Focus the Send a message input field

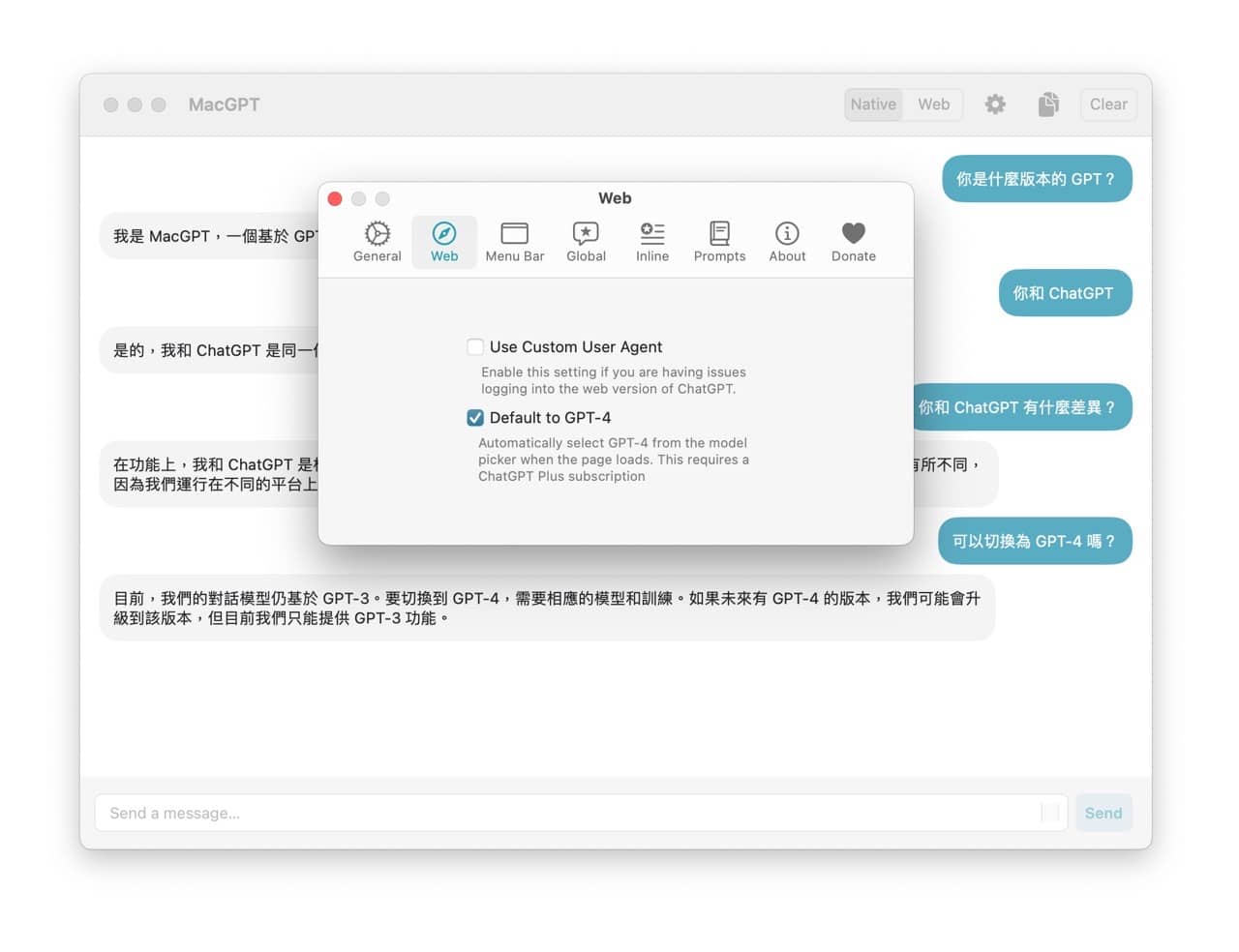click(x=581, y=813)
